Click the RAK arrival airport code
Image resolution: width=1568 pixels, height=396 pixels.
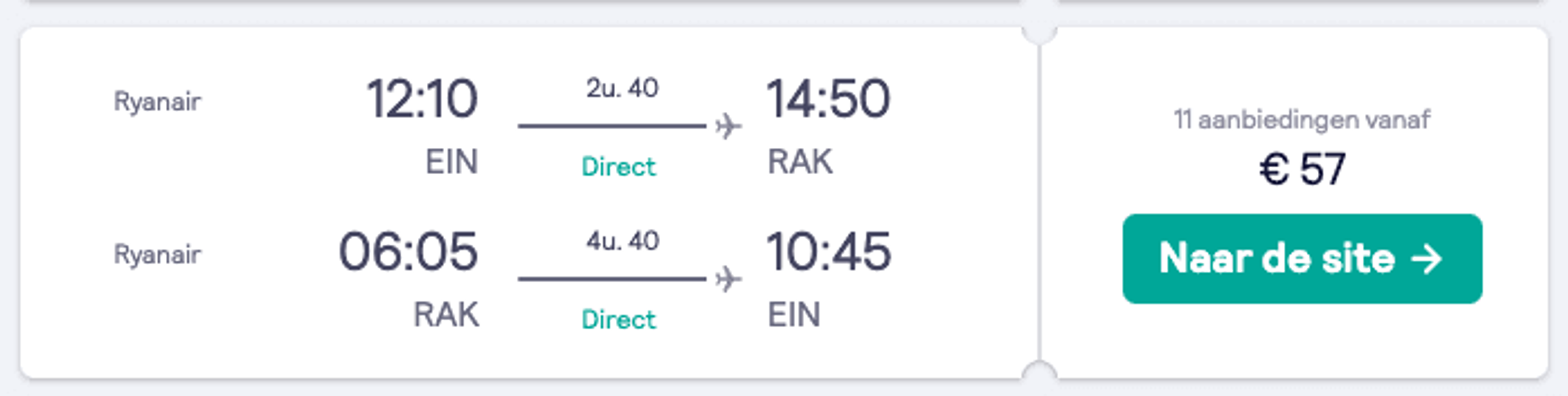(800, 162)
